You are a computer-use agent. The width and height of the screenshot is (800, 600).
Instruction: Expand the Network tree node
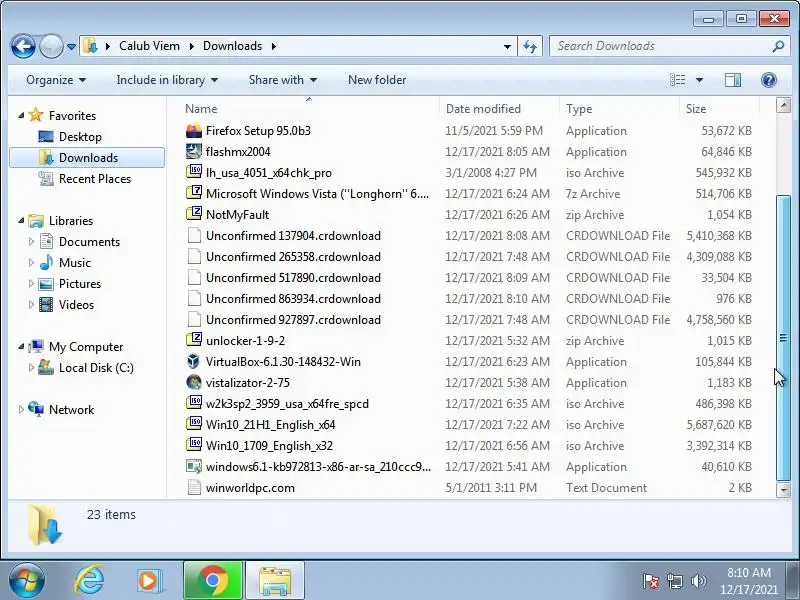(21, 410)
